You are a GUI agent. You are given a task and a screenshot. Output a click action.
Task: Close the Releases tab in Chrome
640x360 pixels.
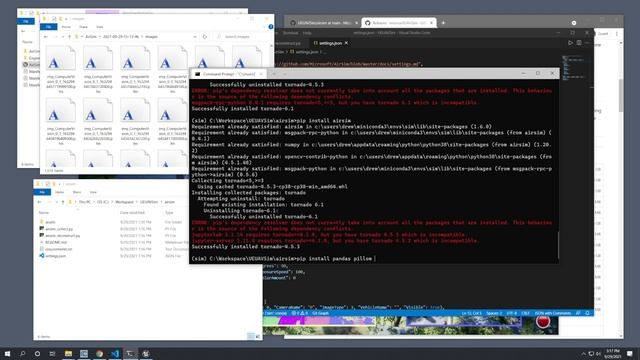point(431,23)
